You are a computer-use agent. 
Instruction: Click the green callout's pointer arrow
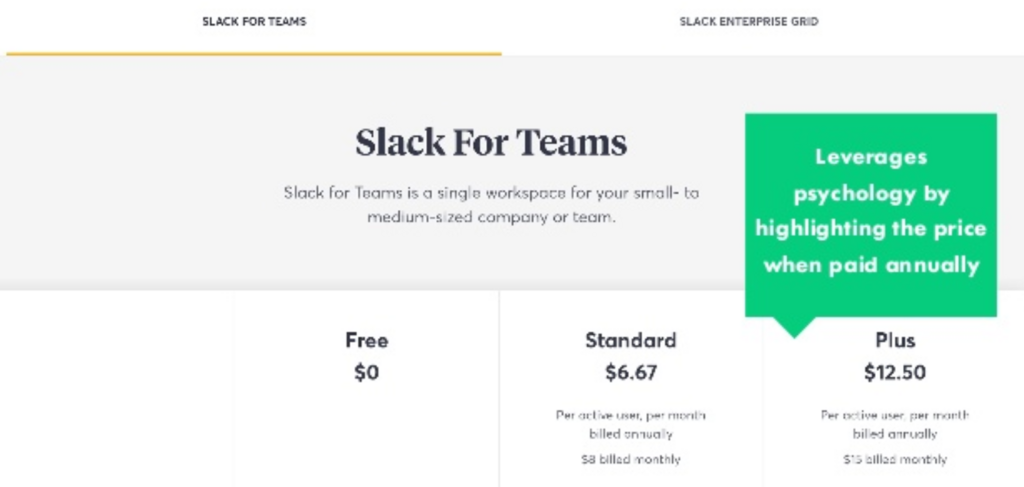[x=794, y=327]
